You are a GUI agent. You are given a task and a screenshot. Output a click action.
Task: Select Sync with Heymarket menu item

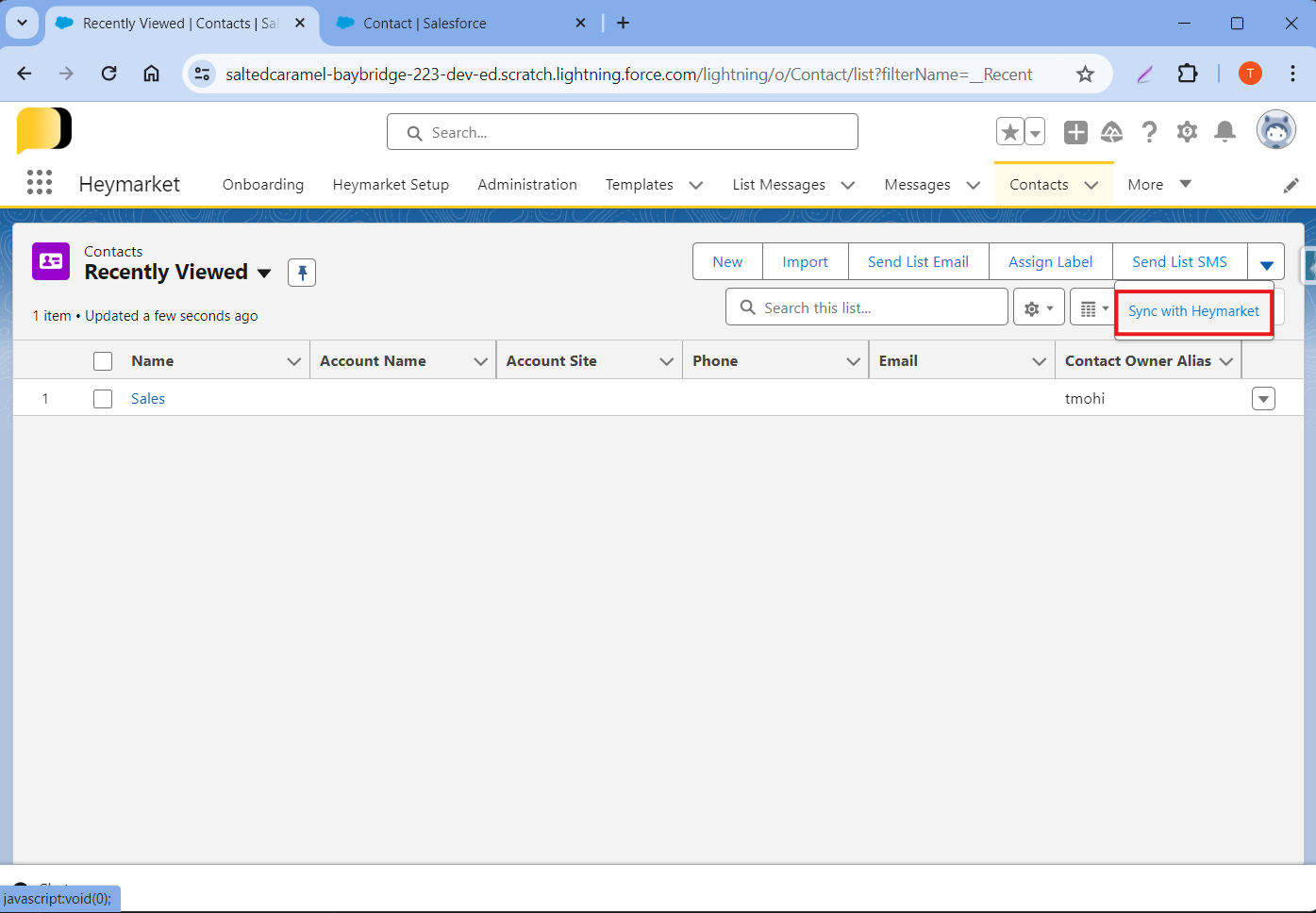(x=1193, y=311)
